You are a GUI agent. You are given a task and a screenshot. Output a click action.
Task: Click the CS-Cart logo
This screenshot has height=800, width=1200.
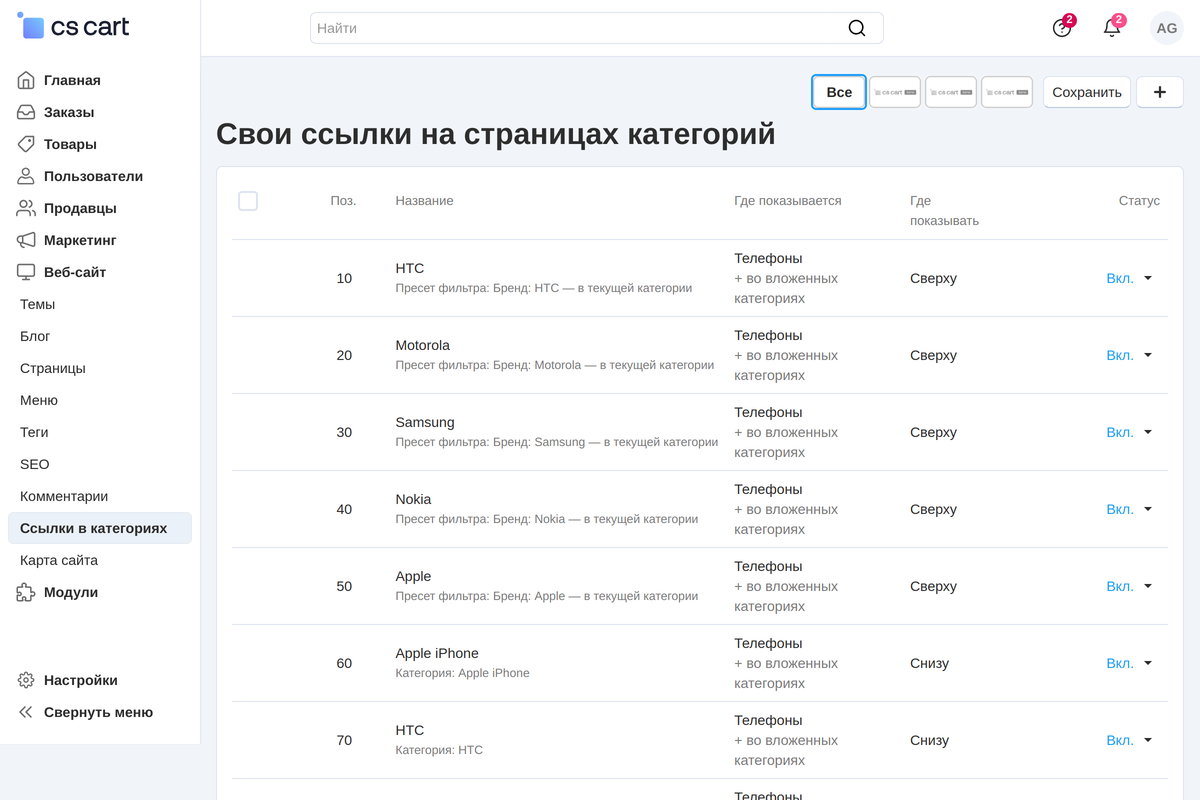click(x=74, y=27)
